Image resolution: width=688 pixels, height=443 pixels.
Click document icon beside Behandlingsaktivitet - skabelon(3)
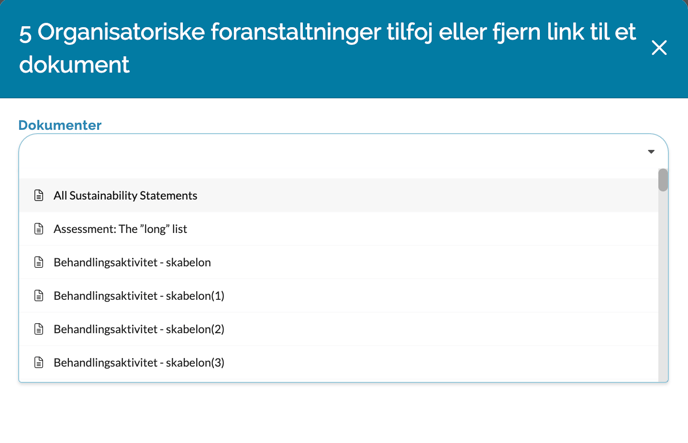[x=39, y=362]
